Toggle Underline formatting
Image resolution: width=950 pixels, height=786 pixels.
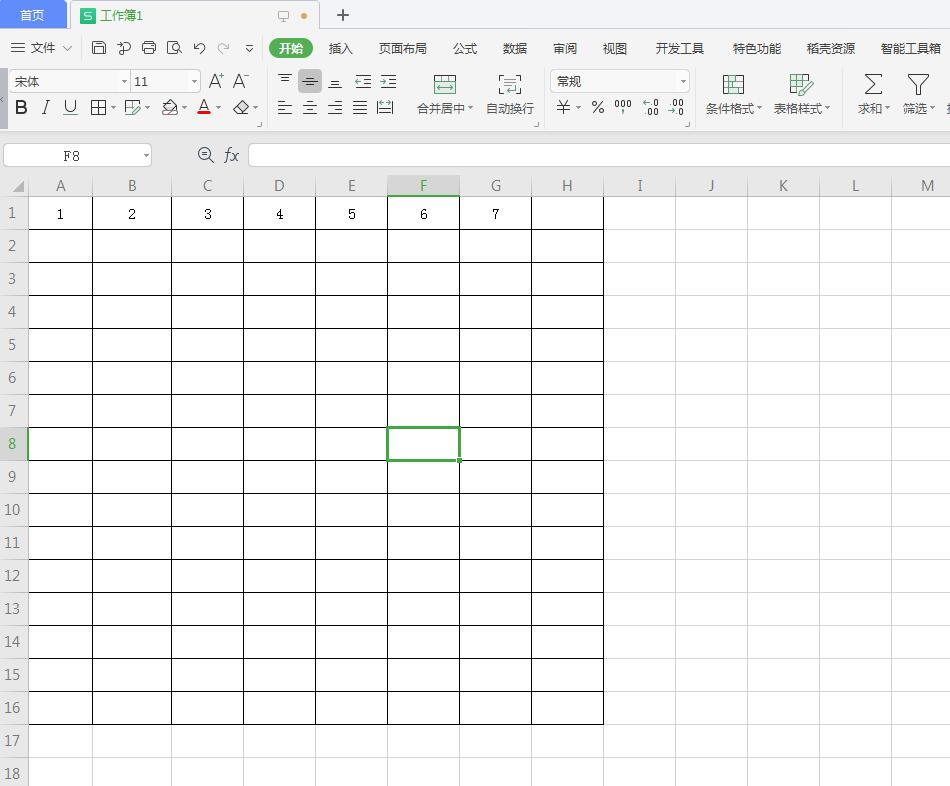tap(70, 107)
